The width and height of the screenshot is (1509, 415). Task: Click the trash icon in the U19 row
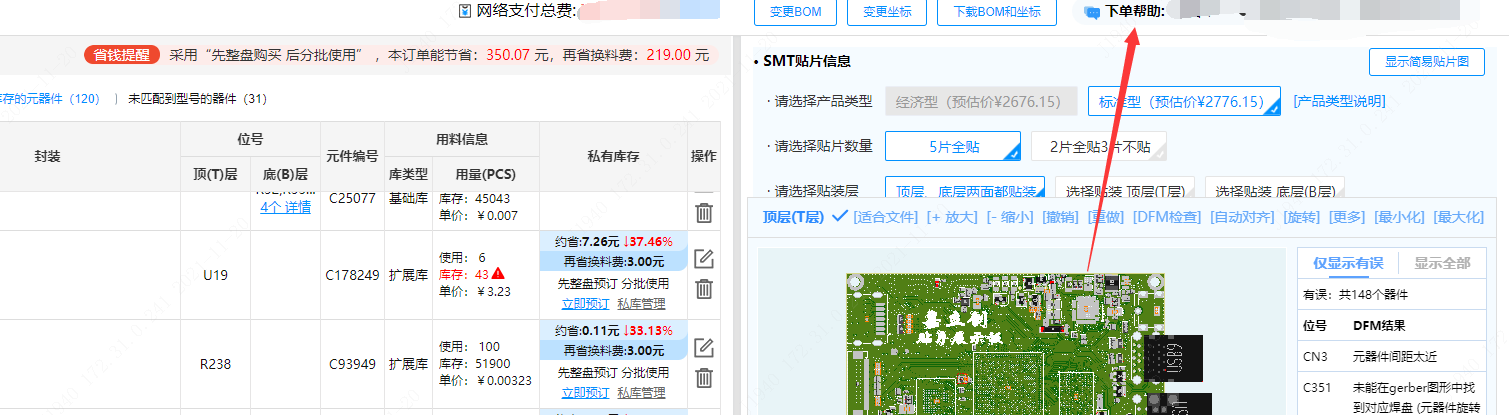pyautogui.click(x=704, y=289)
